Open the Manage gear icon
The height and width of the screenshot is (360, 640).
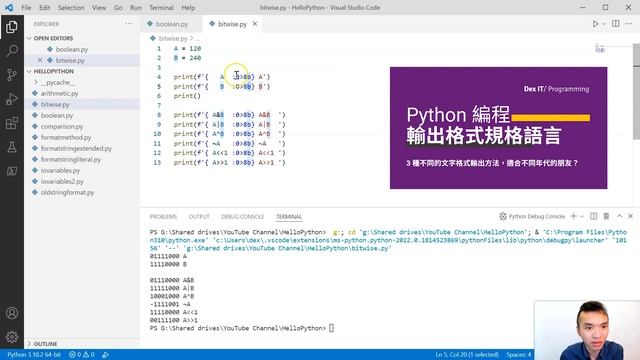pyautogui.click(x=12, y=337)
